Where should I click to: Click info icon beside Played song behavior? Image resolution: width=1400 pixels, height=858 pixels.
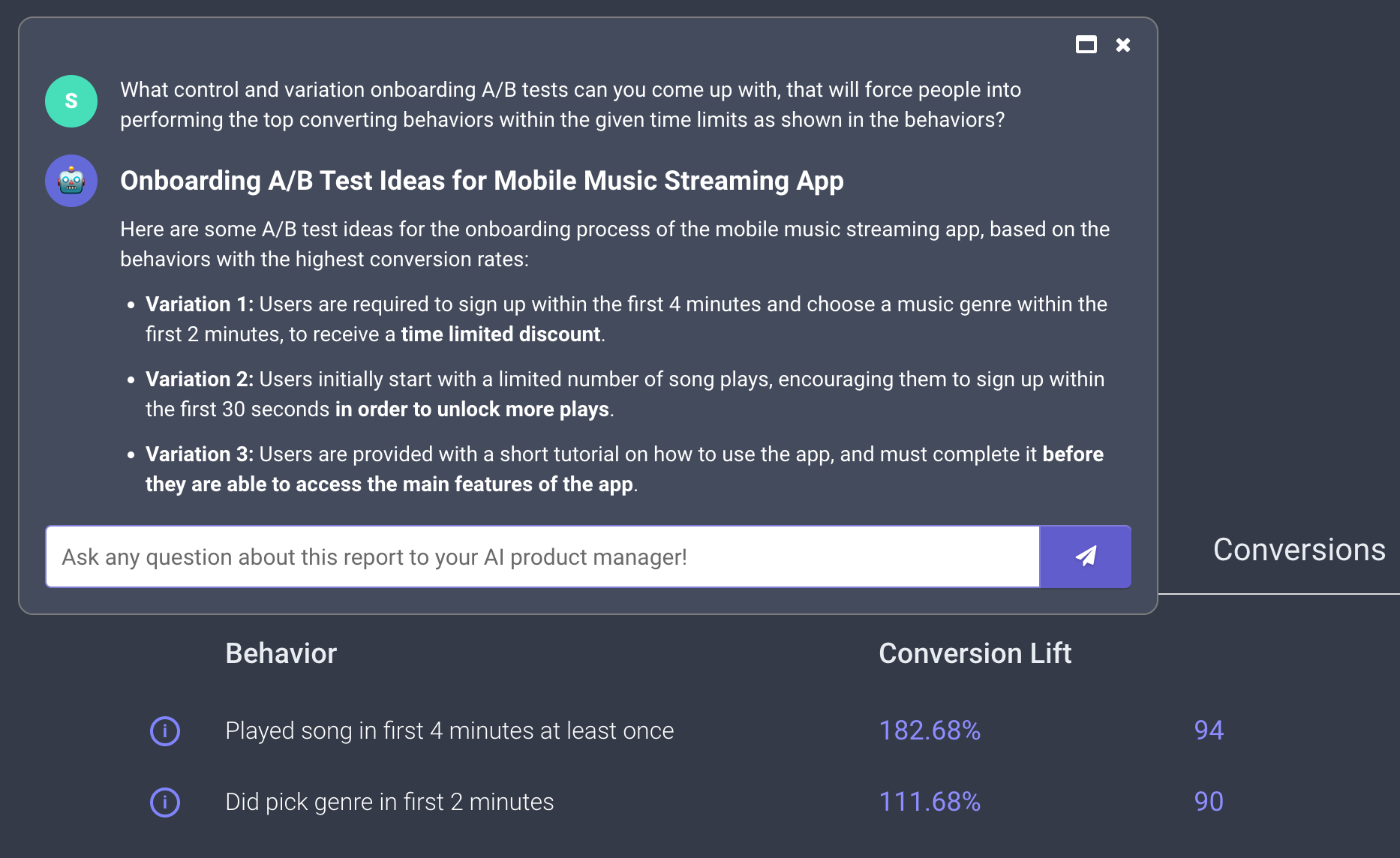click(165, 730)
